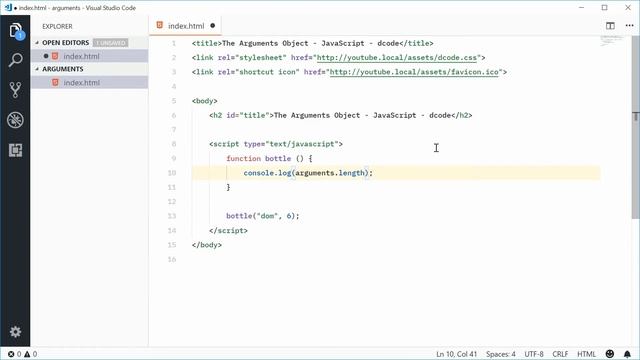Screen dimensions: 640x360
Task: Open the Source Control view icon
Action: point(15,90)
